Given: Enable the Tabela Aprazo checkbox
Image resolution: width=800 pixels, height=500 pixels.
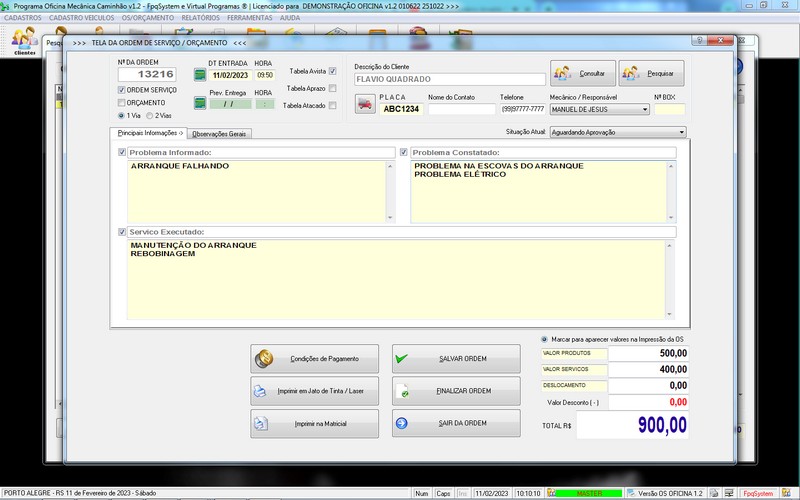Looking at the screenshot, I should pos(333,88).
